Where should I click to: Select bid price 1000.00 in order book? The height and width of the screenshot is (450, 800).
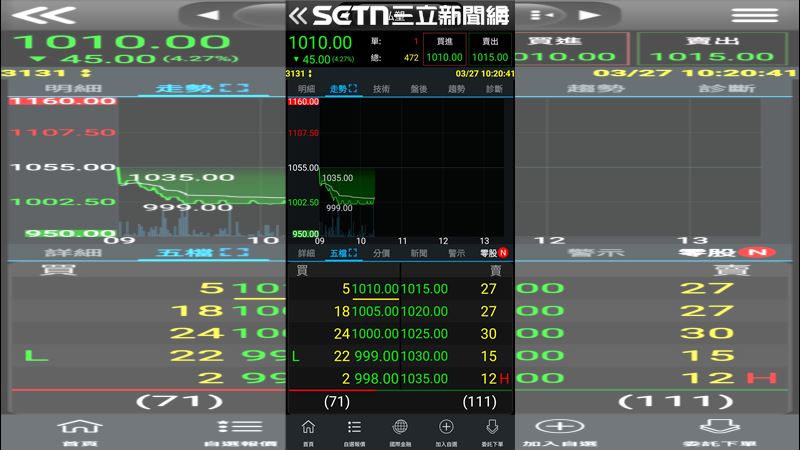375,334
